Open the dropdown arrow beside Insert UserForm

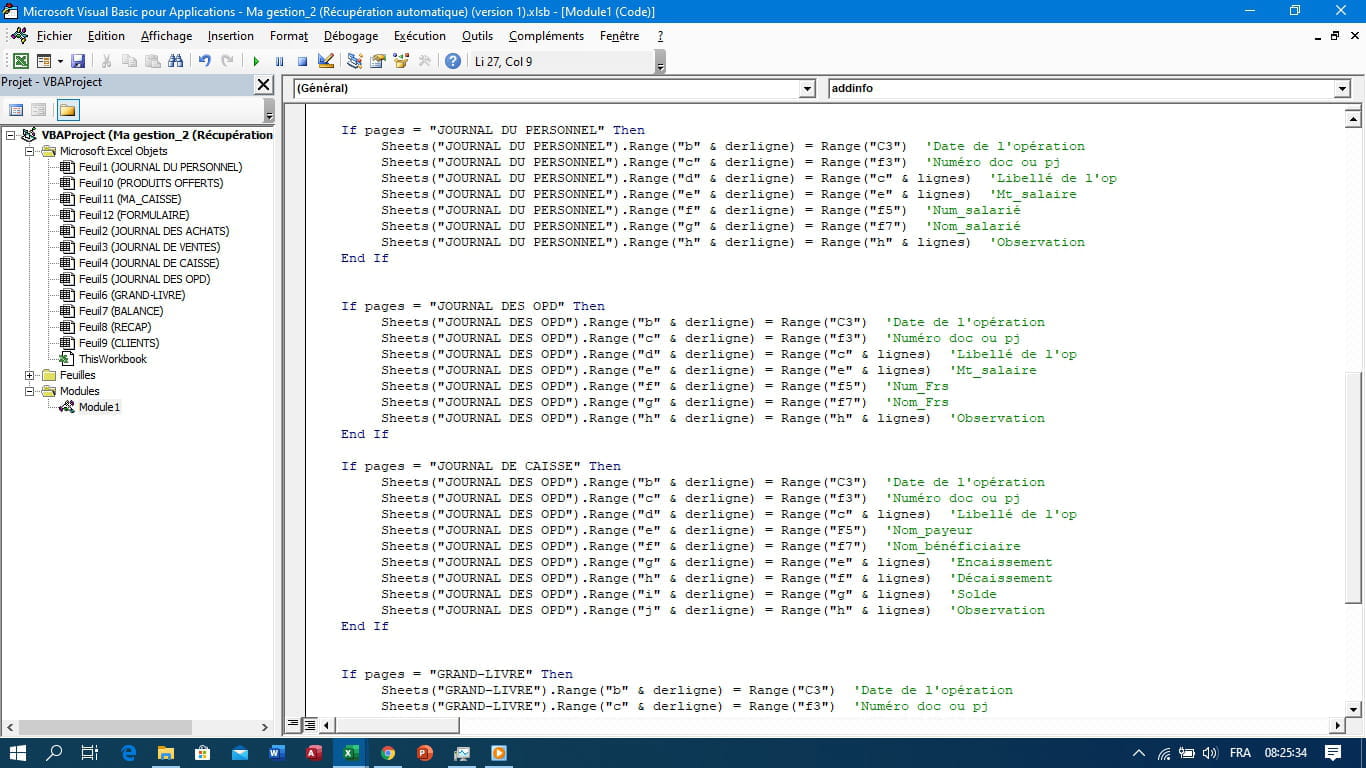tap(60, 61)
